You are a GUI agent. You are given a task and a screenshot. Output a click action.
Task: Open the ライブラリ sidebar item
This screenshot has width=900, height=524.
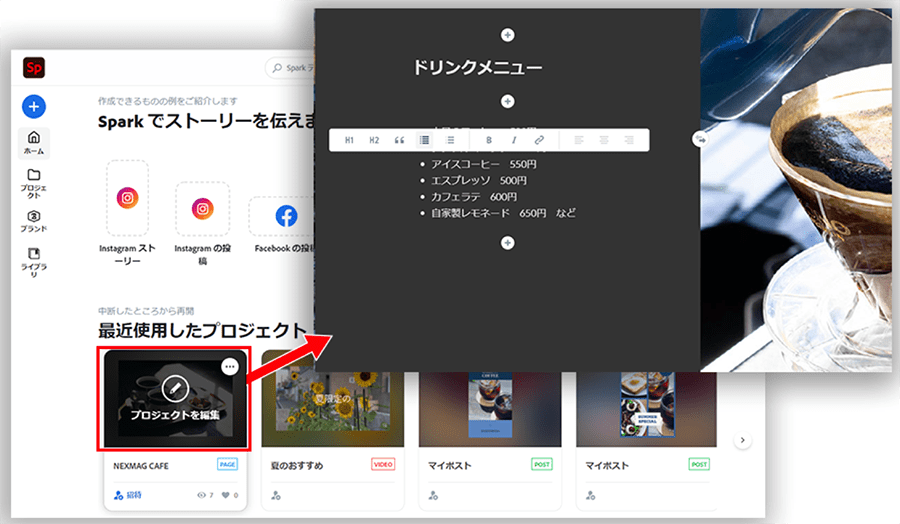(34, 262)
